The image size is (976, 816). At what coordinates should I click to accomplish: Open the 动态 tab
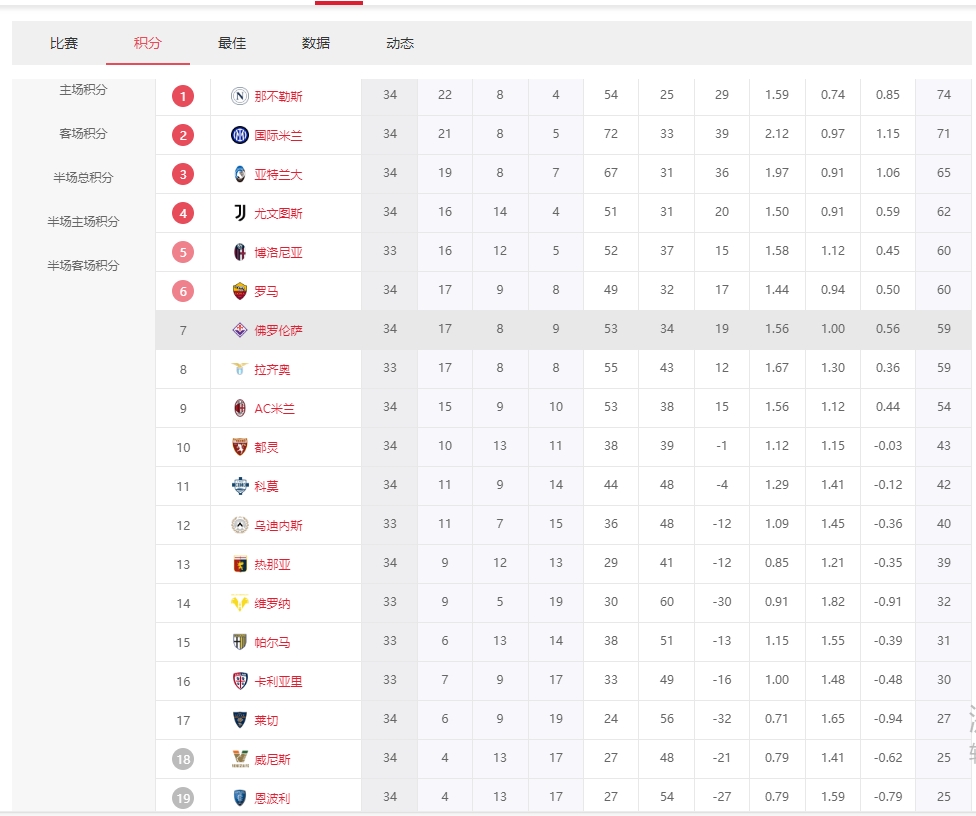click(x=400, y=43)
